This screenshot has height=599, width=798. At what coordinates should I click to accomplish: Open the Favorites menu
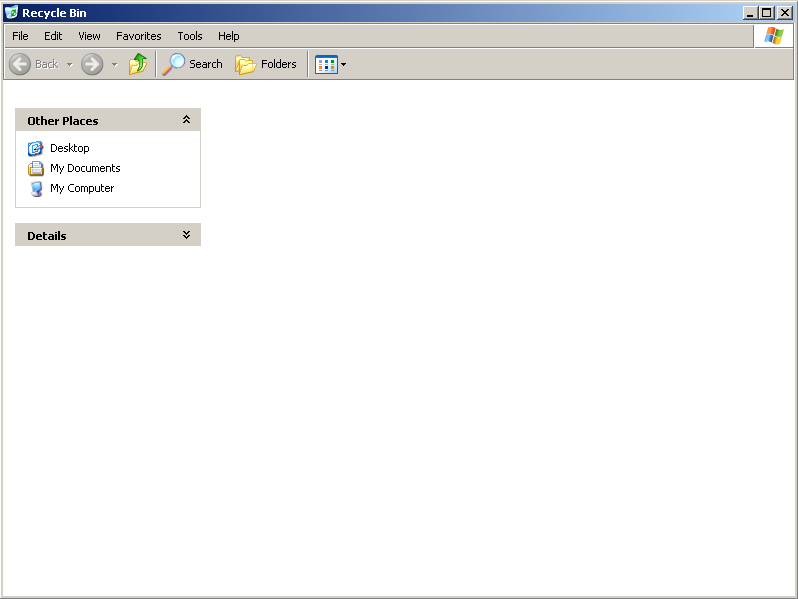click(x=138, y=36)
